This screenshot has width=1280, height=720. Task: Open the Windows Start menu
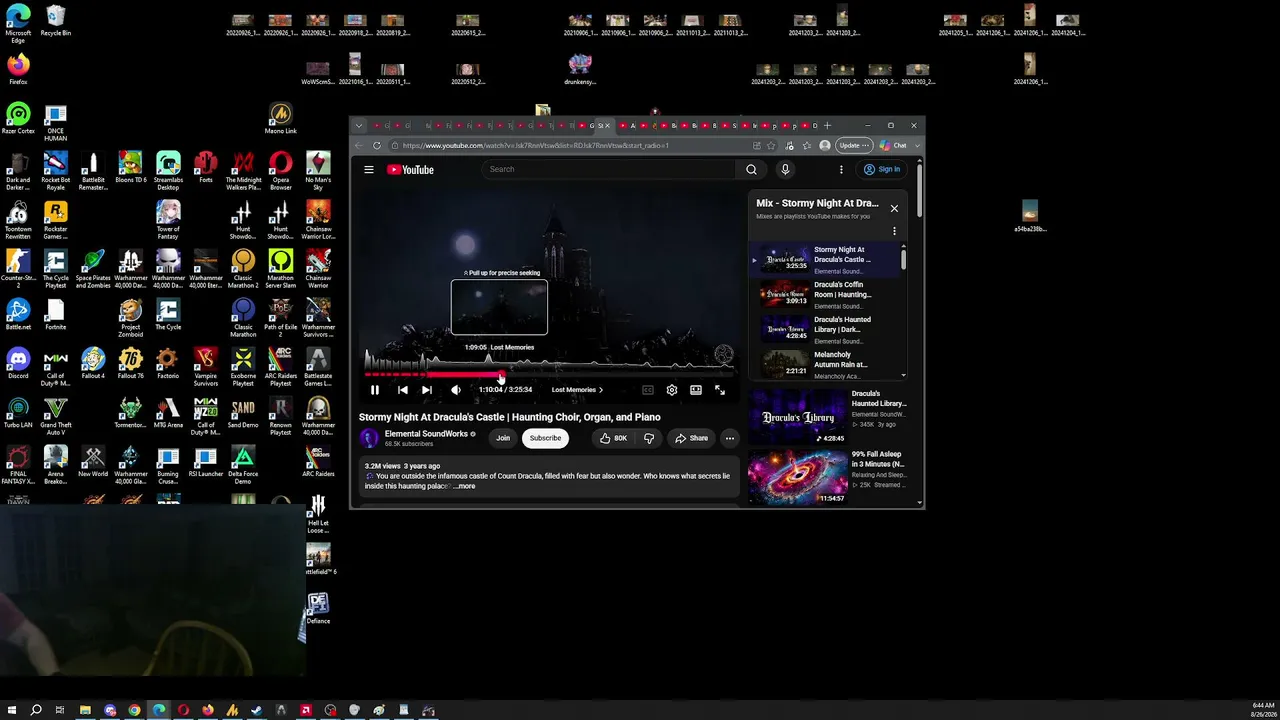[x=12, y=710]
